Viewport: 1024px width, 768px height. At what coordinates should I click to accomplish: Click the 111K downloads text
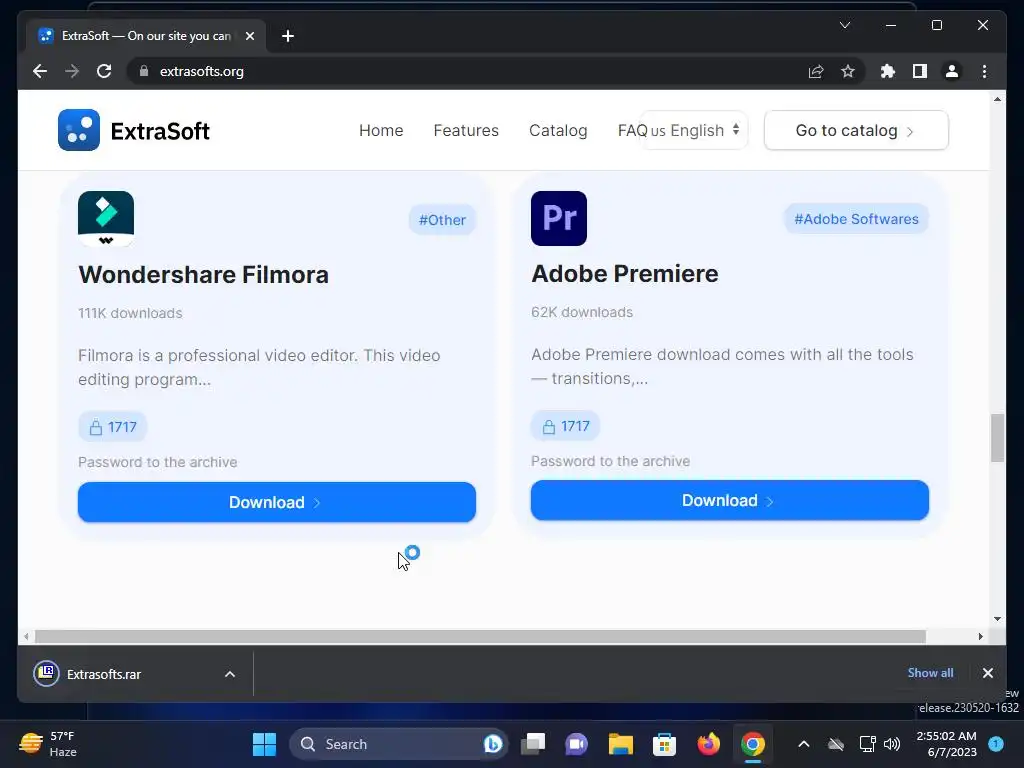pos(130,313)
